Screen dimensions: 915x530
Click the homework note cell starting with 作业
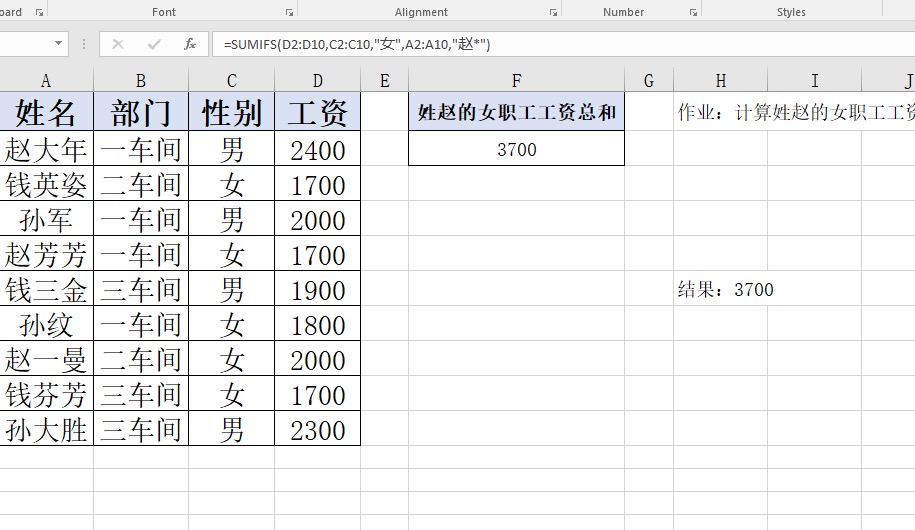tap(796, 111)
